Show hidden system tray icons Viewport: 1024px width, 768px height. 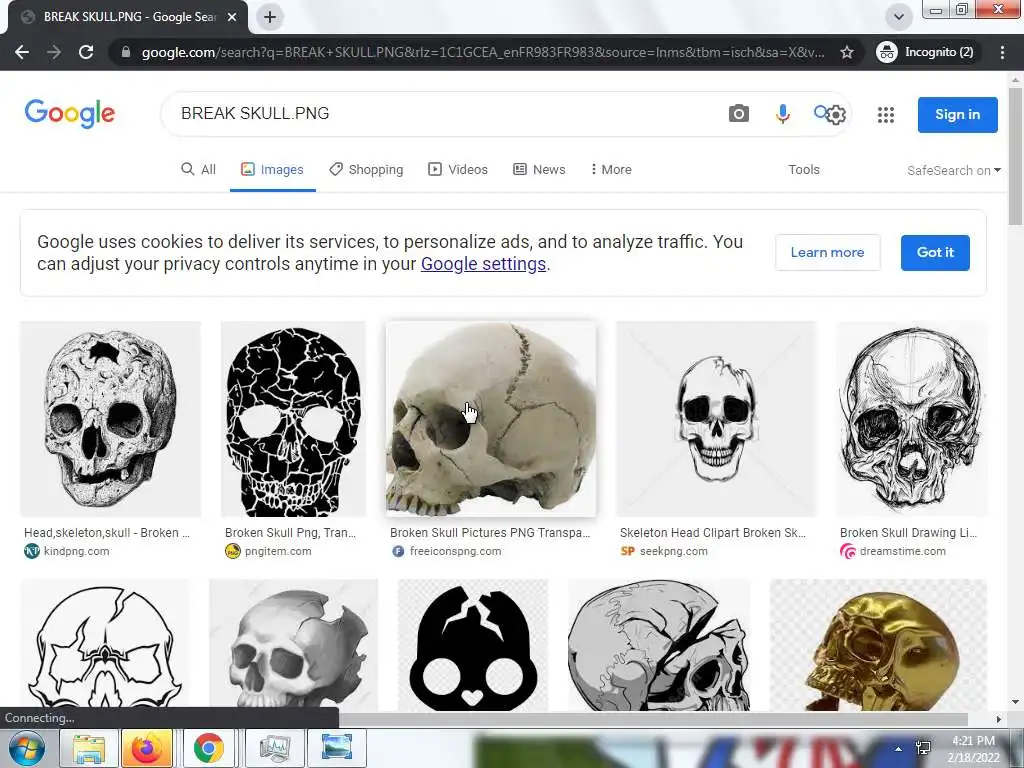tap(899, 749)
